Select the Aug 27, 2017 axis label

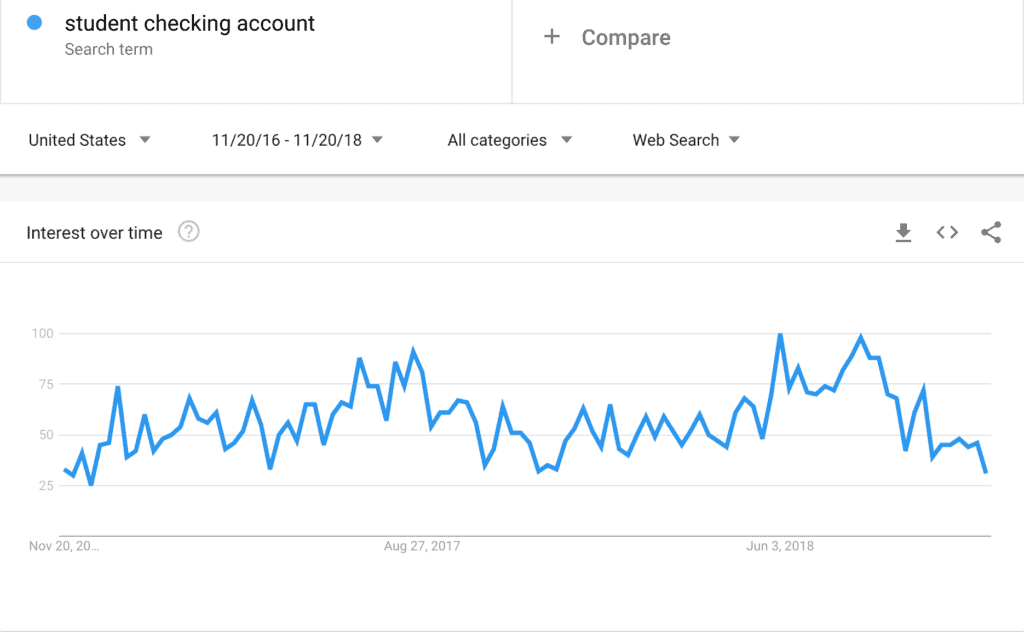pyautogui.click(x=422, y=546)
